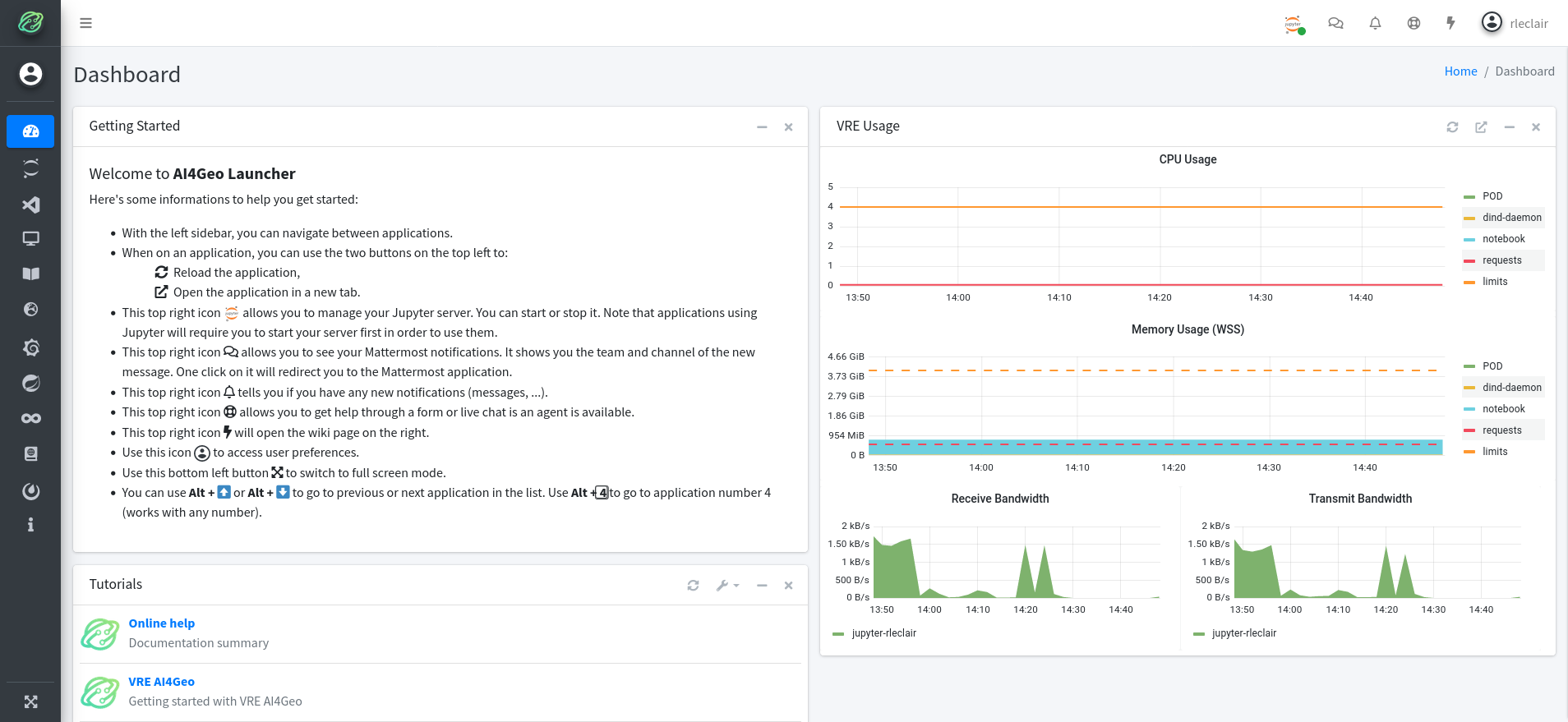Click the Receive Bandwidth chart title
This screenshot has width=1568, height=722.
point(1000,499)
